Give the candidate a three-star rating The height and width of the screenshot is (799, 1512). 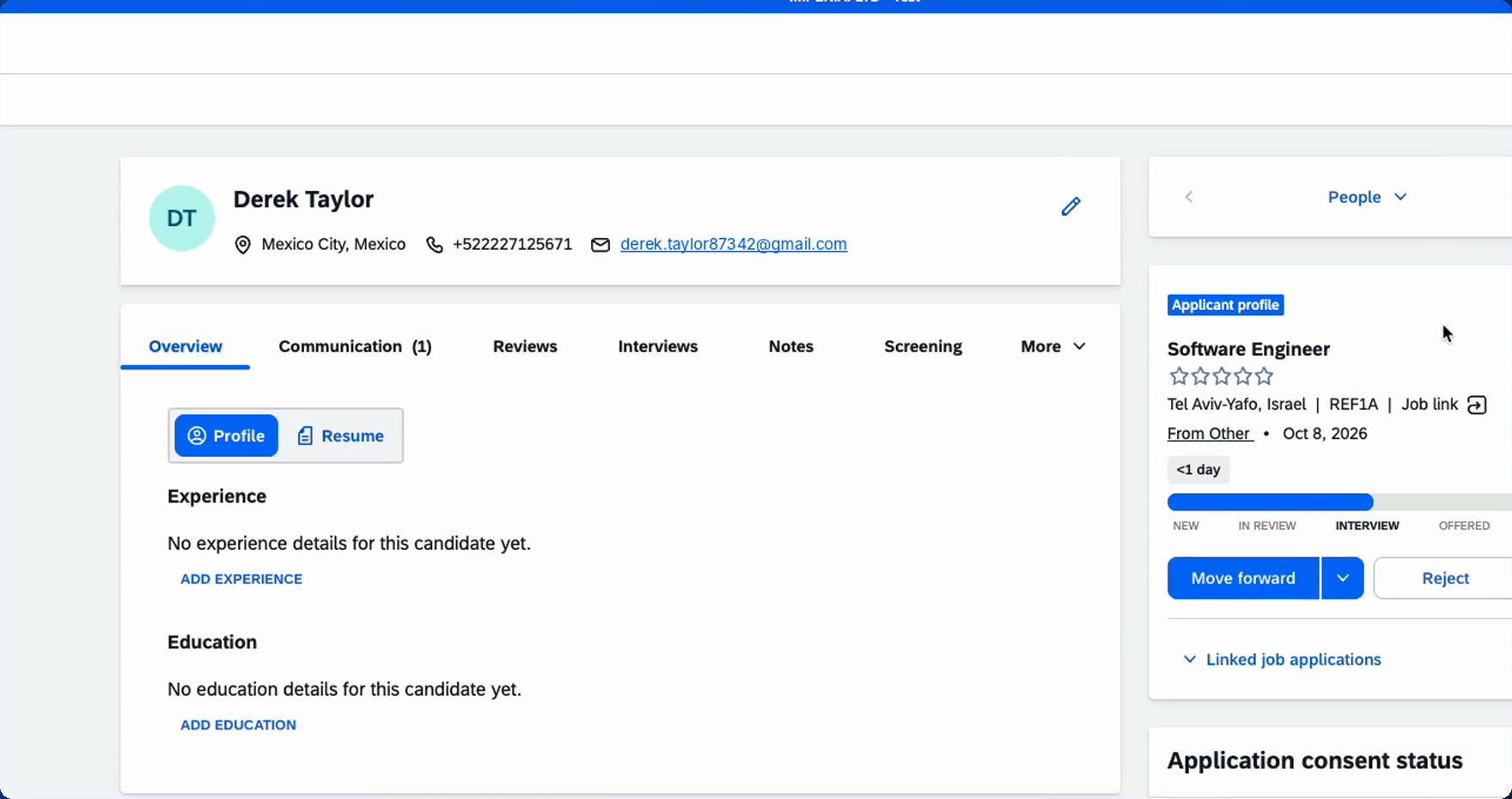pyautogui.click(x=1222, y=376)
